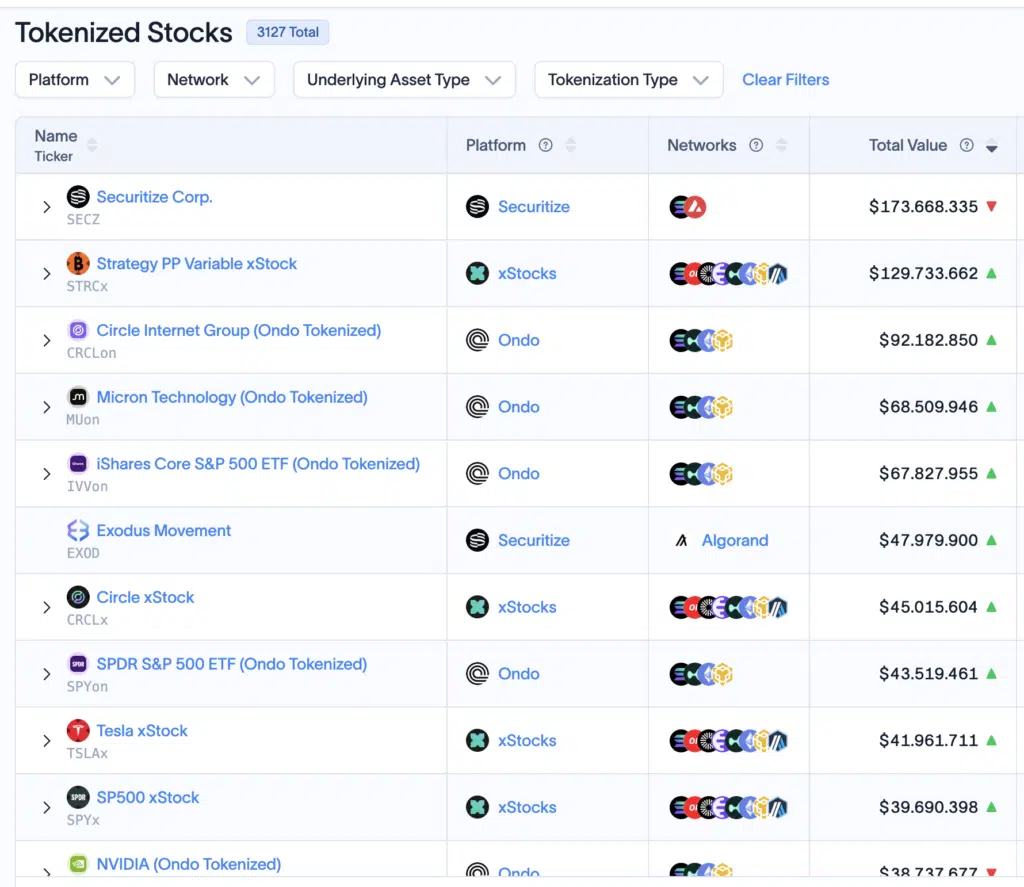Viewport: 1024px width, 887px height.
Task: Open the Underlying Asset Type dropdown
Action: coord(404,80)
